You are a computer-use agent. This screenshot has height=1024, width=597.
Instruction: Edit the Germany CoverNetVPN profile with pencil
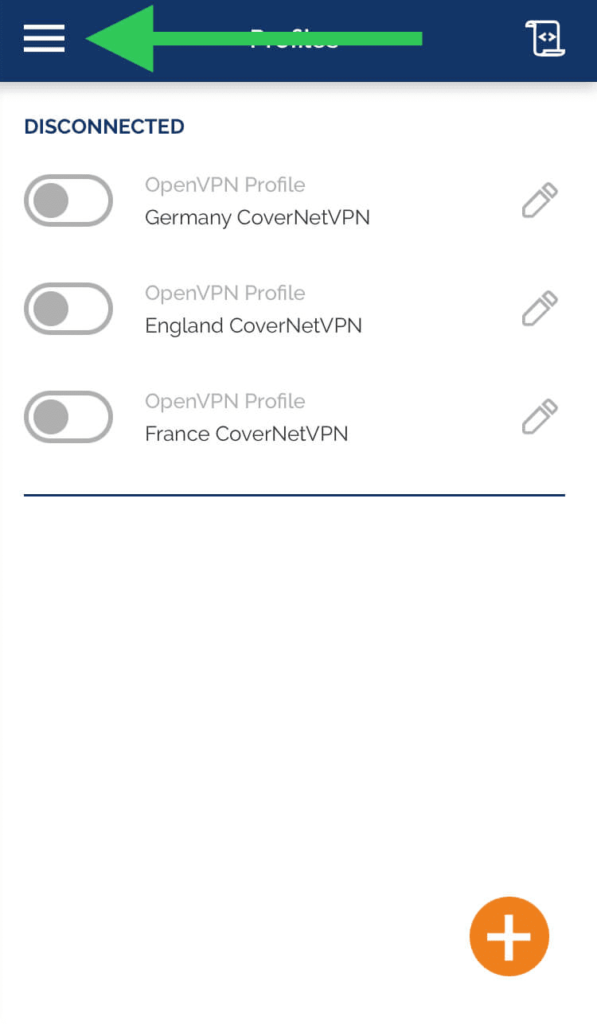[540, 200]
